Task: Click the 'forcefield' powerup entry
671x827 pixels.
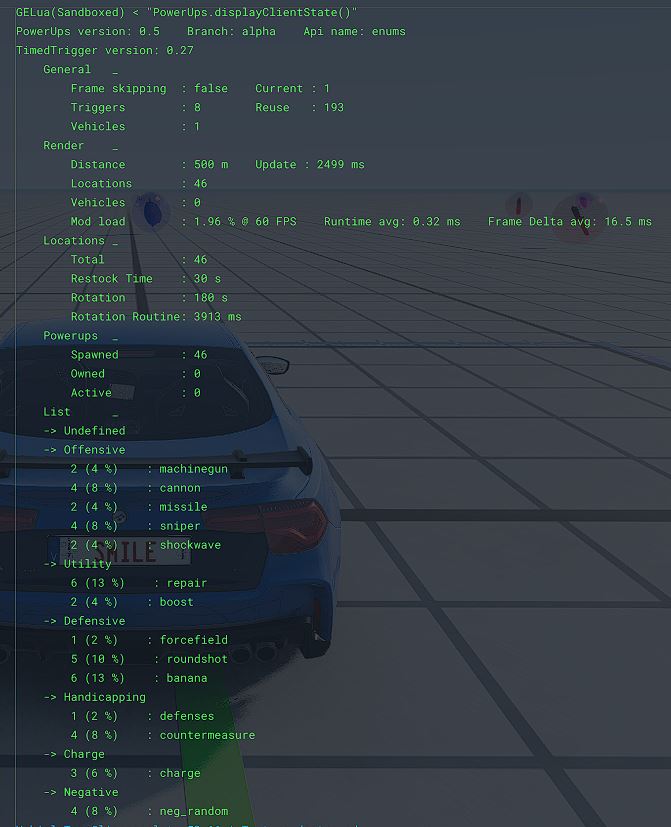Action: pyautogui.click(x=149, y=640)
